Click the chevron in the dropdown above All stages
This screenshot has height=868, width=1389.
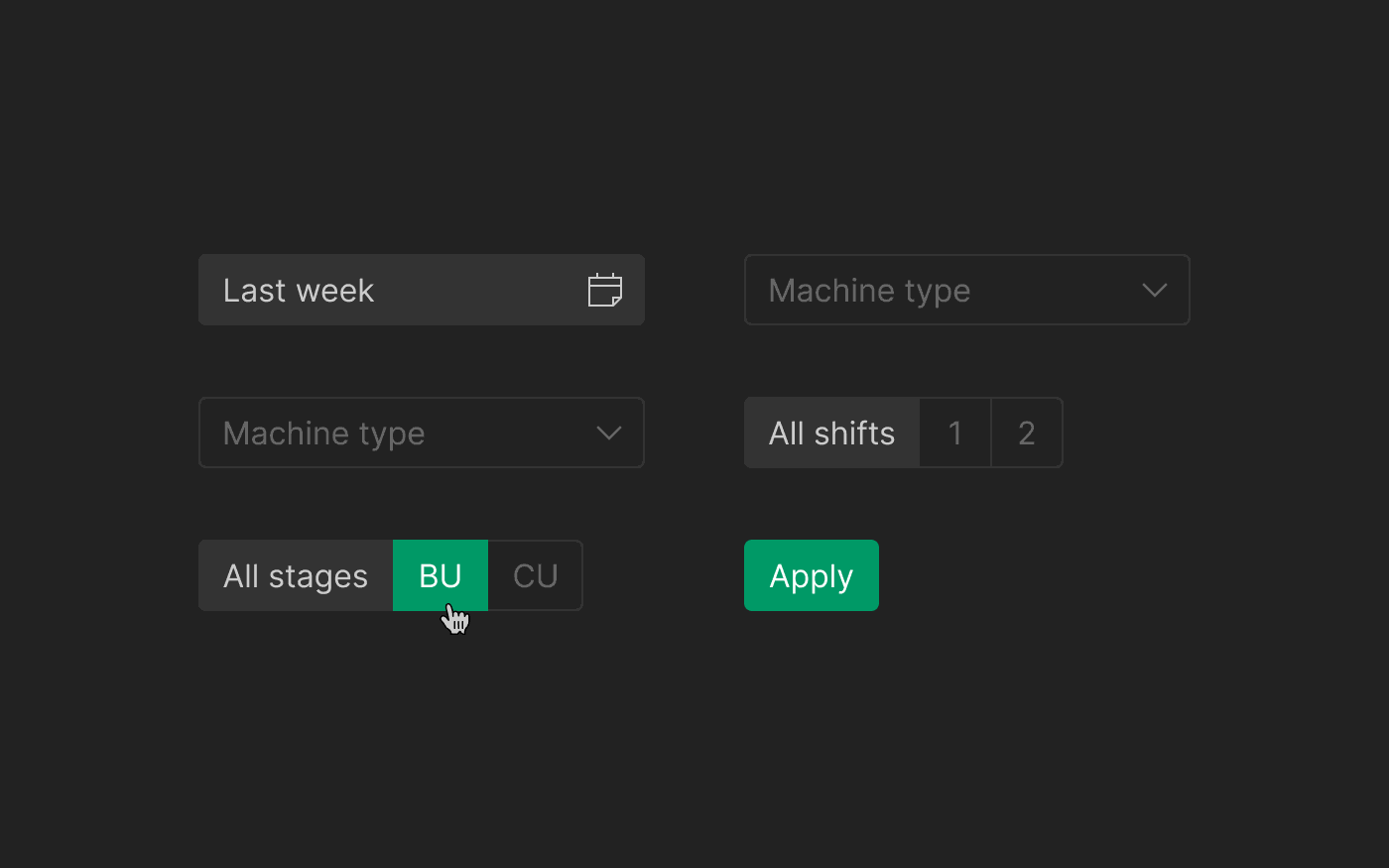[x=608, y=434]
